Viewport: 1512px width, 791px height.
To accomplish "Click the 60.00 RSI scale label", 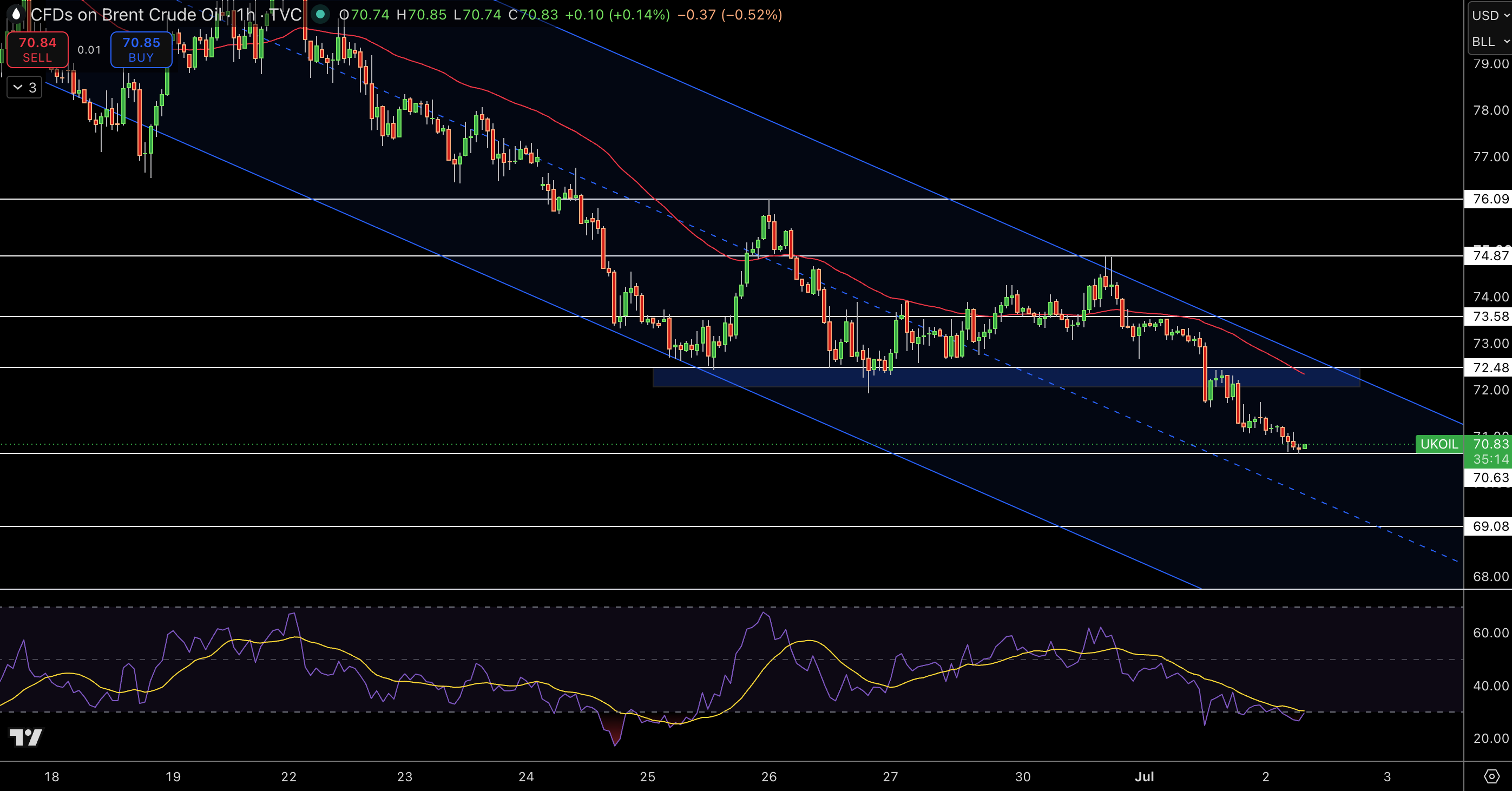I will point(1490,632).
